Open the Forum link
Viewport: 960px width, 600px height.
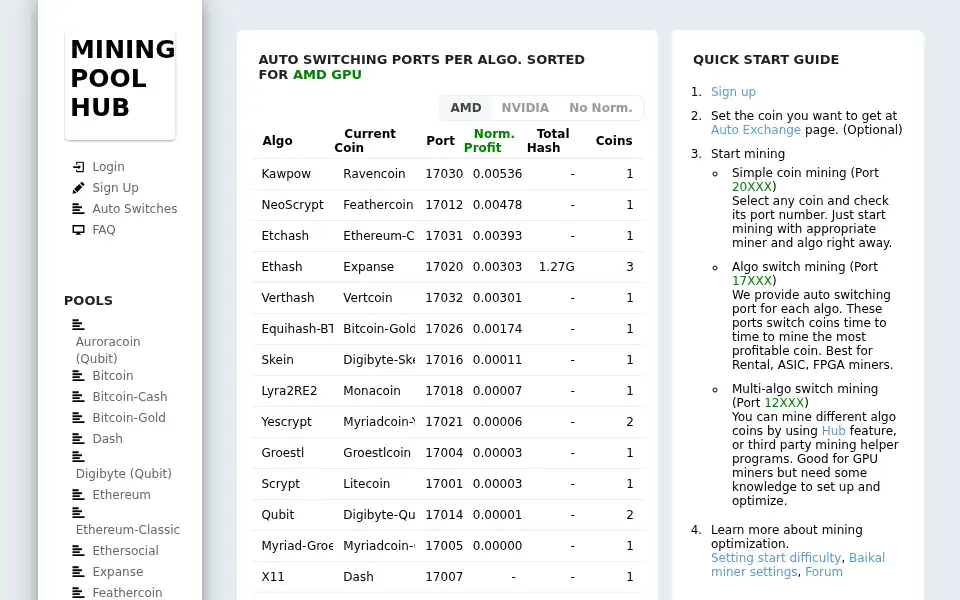[823, 572]
